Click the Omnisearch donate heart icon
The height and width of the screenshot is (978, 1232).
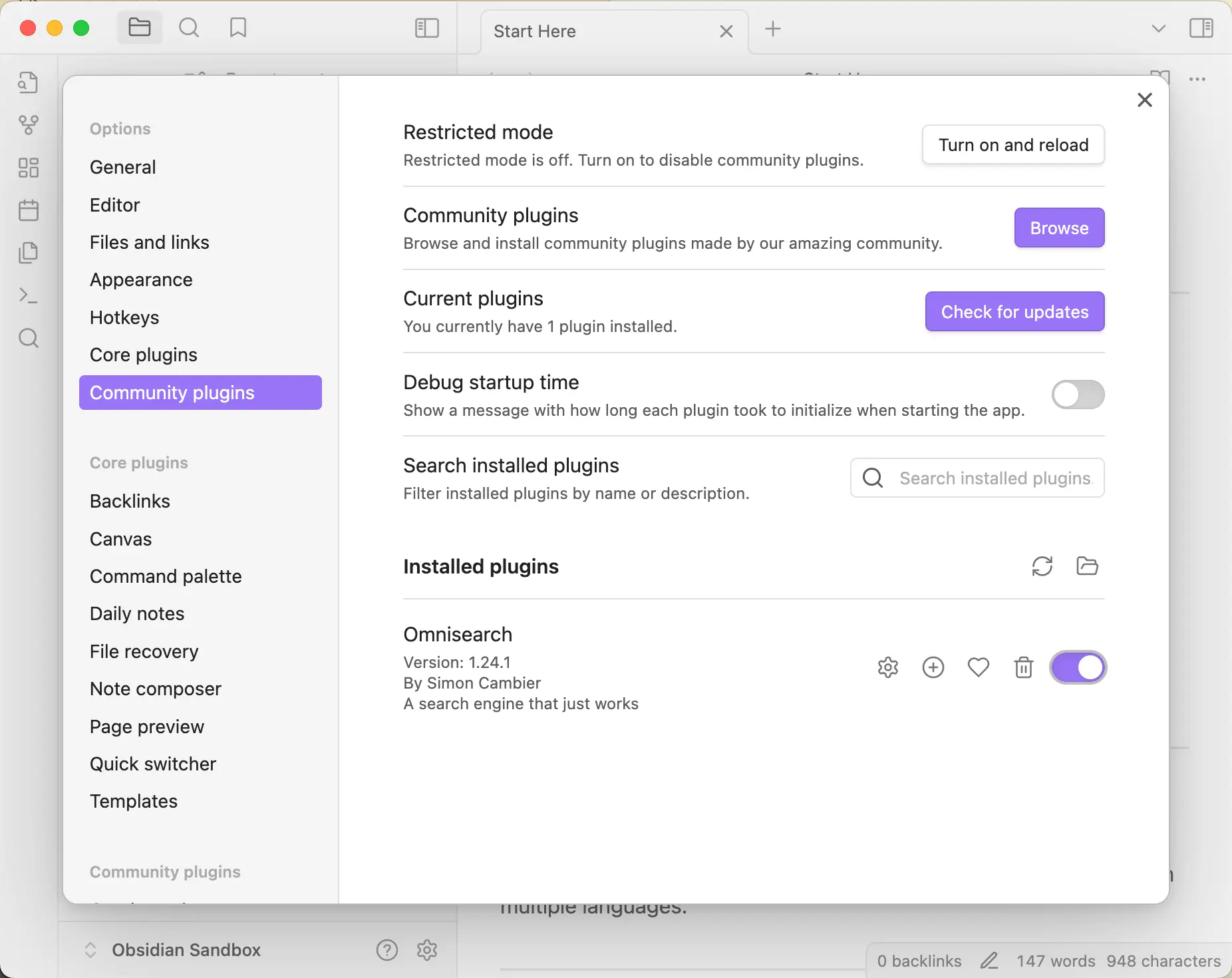coord(978,667)
